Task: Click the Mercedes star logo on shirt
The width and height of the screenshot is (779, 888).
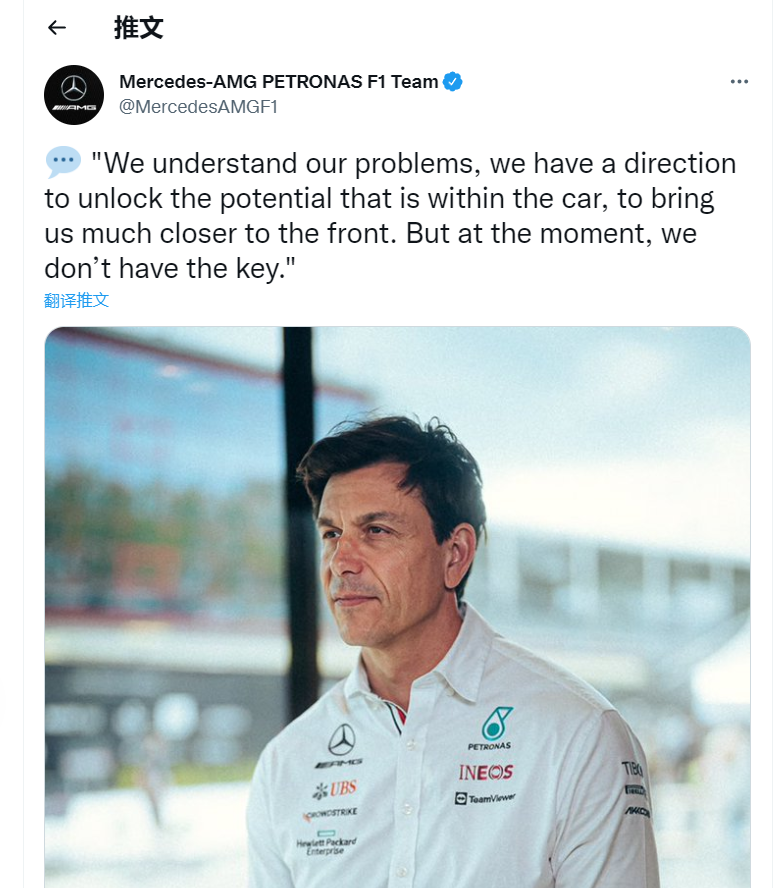Action: tap(342, 740)
